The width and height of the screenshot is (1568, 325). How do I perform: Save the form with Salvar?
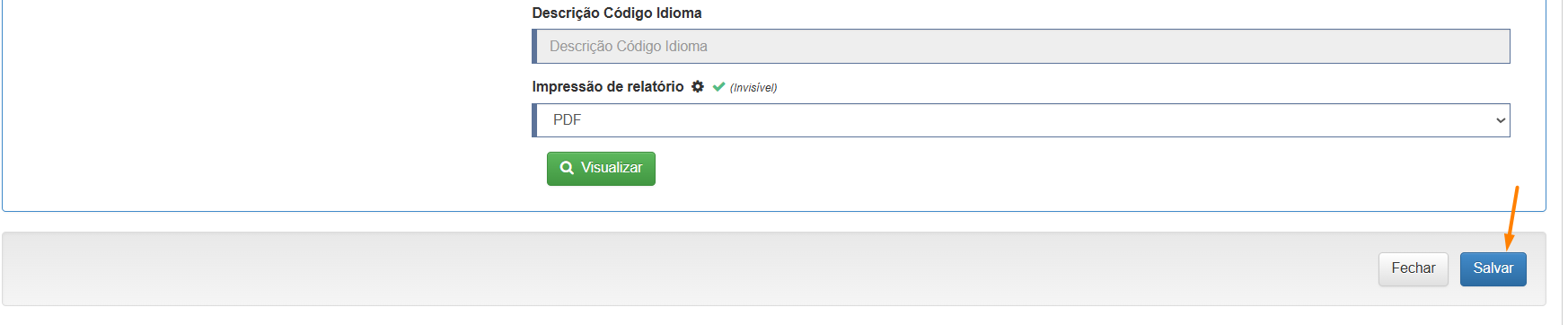point(1493,269)
